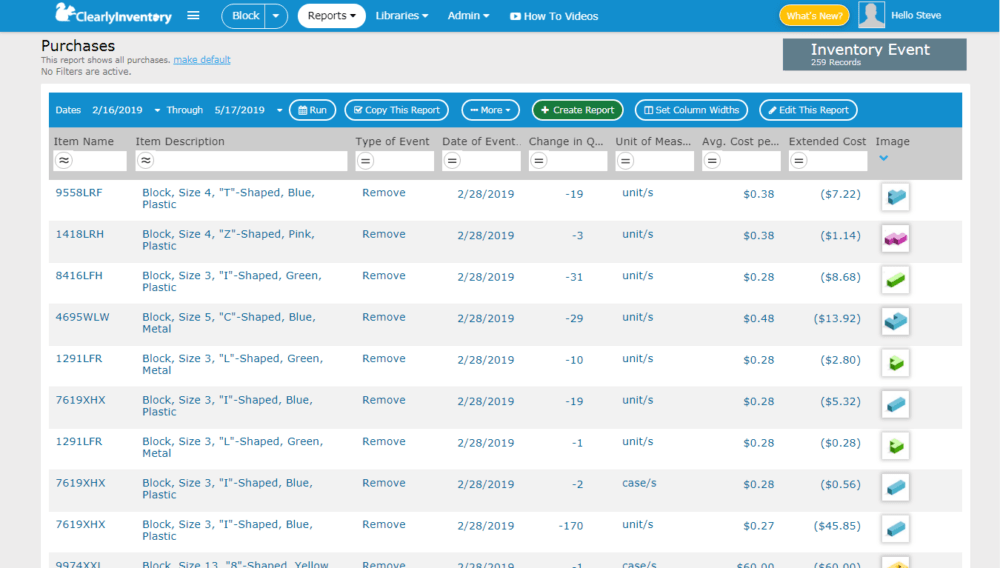The width and height of the screenshot is (1000, 568).
Task: Click the Date of Event filter field
Action: (482, 161)
